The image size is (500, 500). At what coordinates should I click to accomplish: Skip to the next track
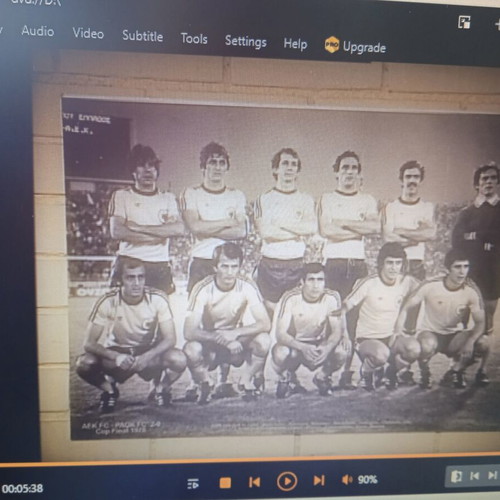click(319, 480)
